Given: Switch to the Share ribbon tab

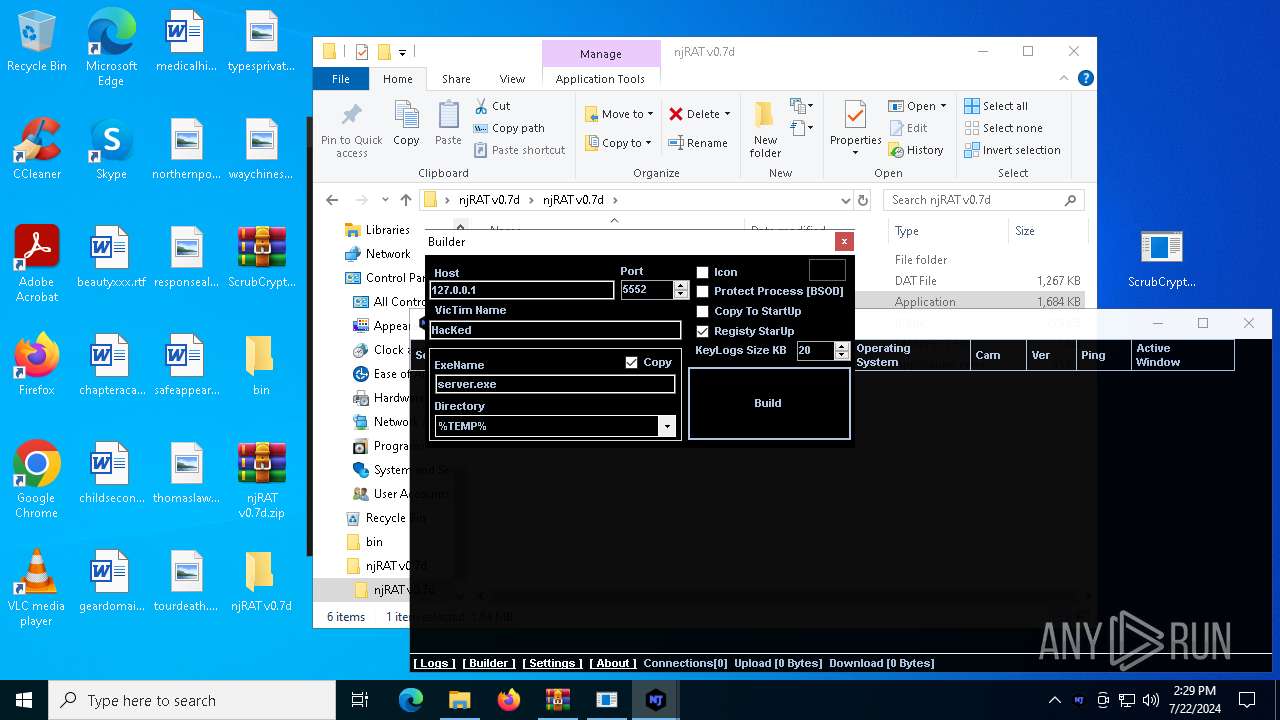Looking at the screenshot, I should [456, 79].
